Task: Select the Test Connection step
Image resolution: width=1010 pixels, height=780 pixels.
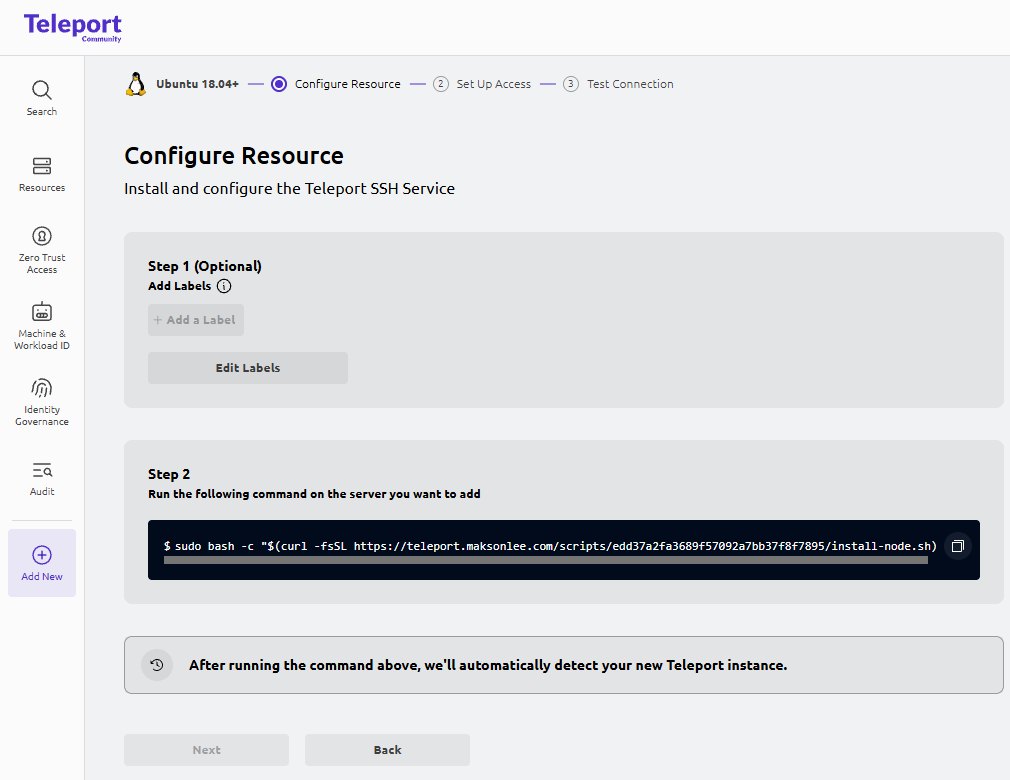Action: (629, 84)
